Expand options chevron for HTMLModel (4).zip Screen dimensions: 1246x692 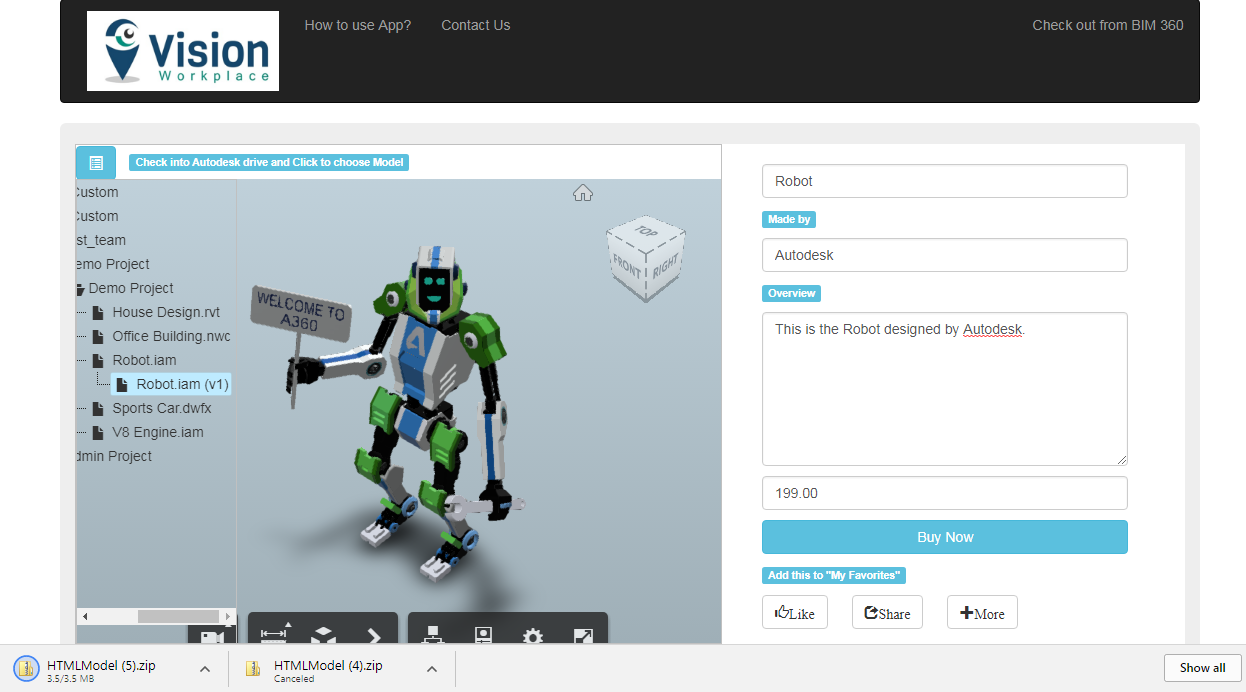pyautogui.click(x=433, y=669)
